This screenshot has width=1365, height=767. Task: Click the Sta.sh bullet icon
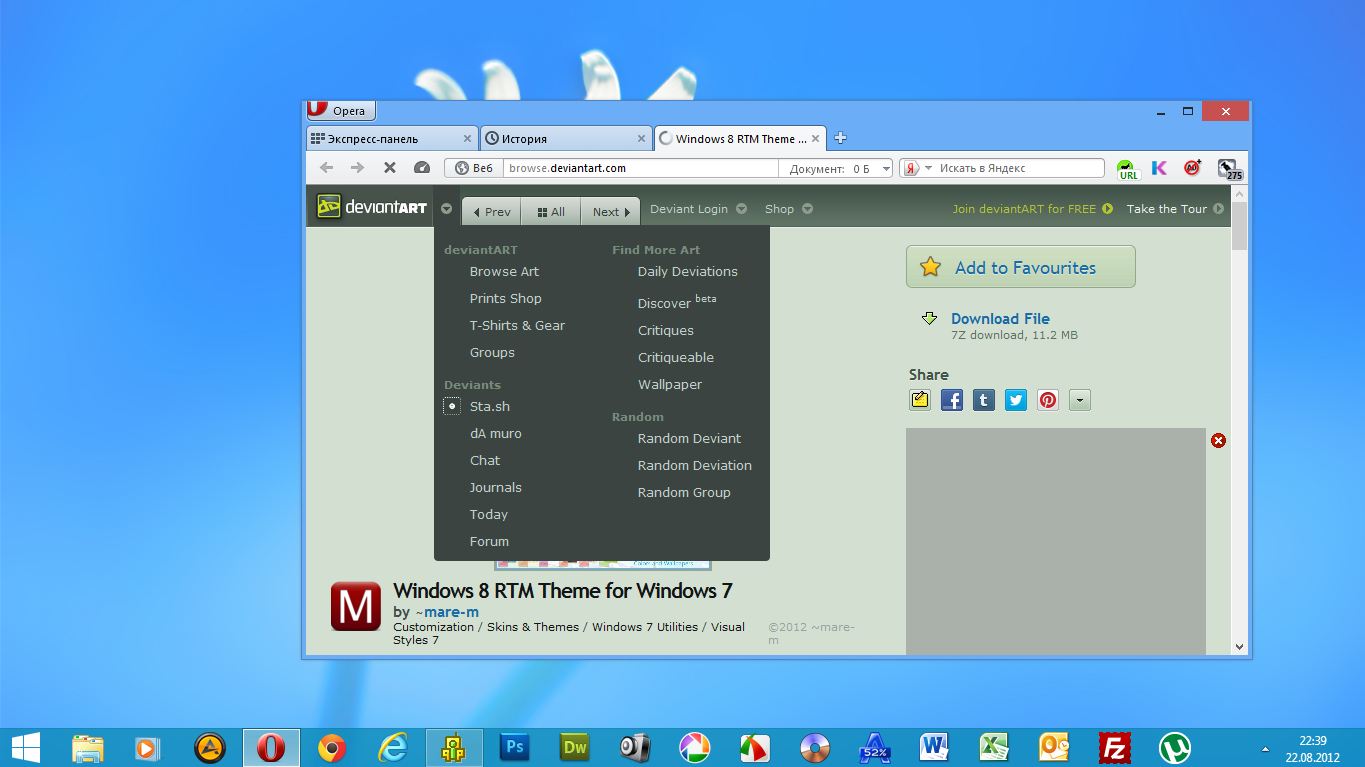point(452,406)
